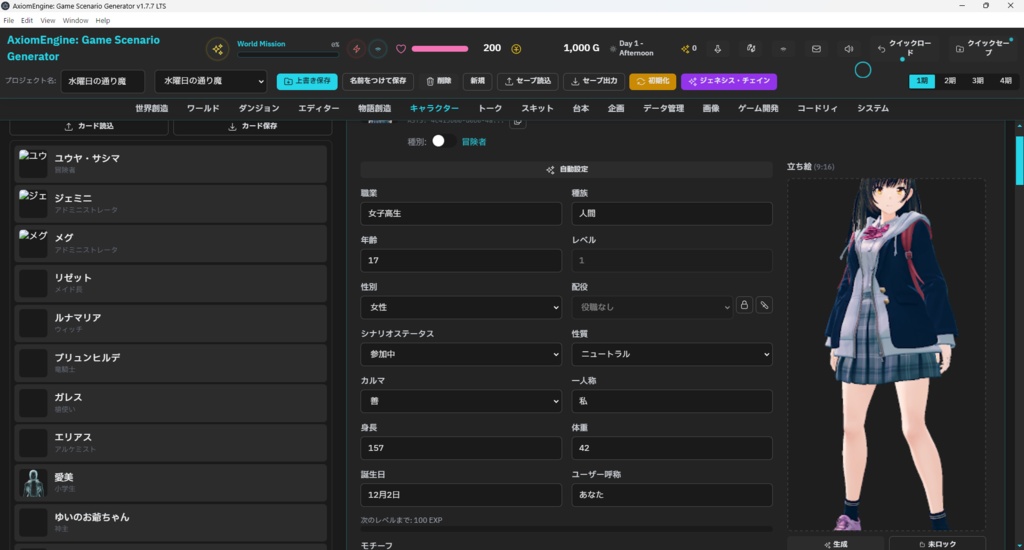
Task: Click the lock icon next to 配役
Action: click(744, 305)
